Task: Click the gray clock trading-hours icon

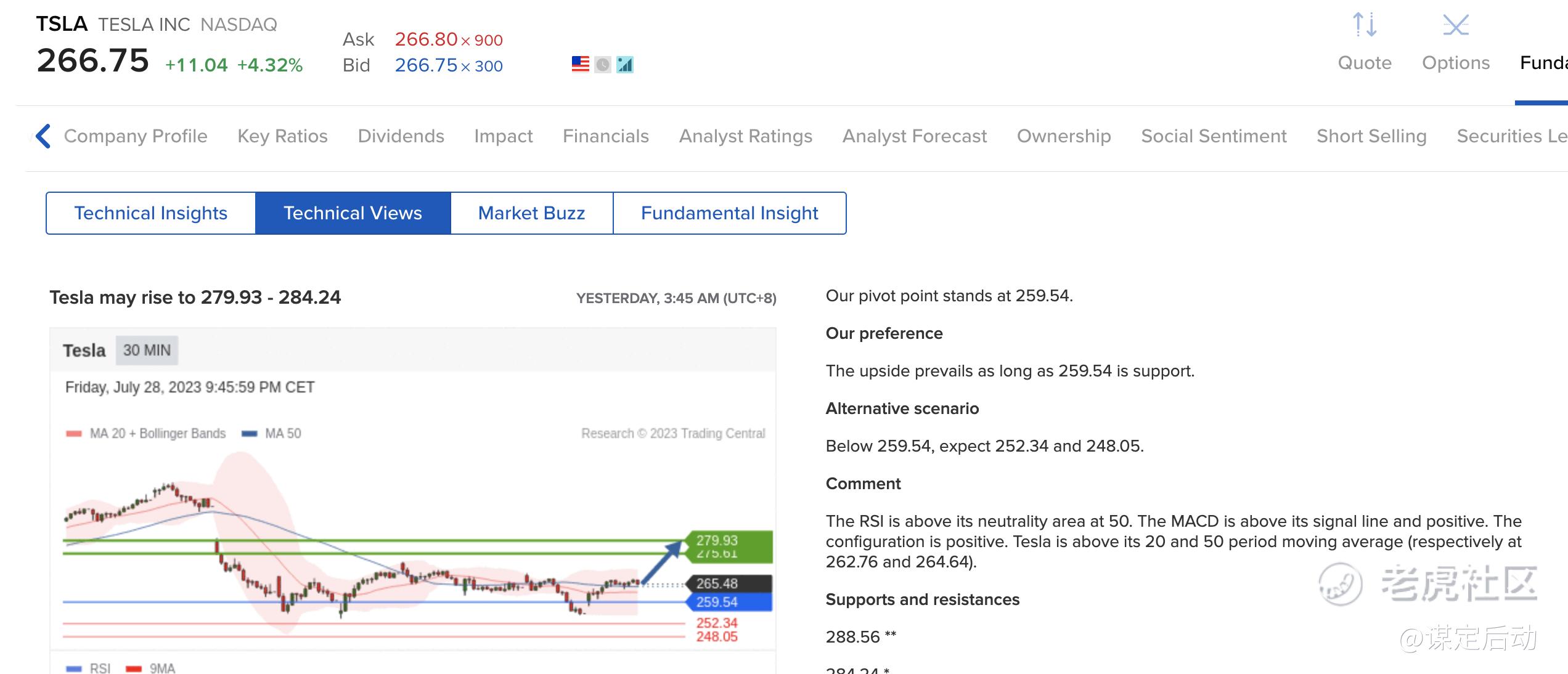Action: point(603,64)
